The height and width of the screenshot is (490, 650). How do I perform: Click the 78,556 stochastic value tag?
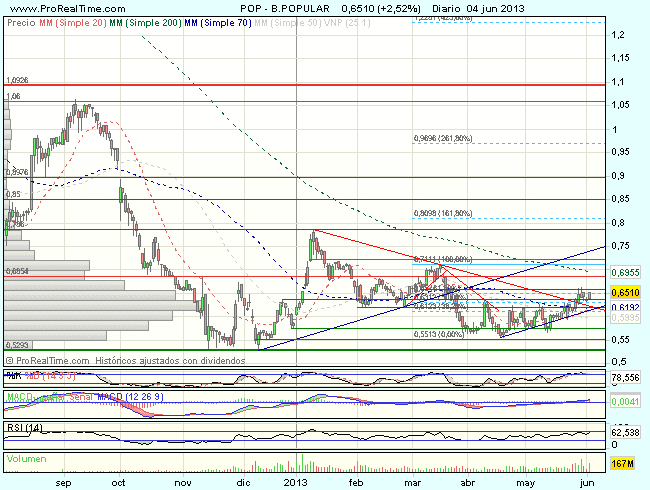[x=625, y=379]
